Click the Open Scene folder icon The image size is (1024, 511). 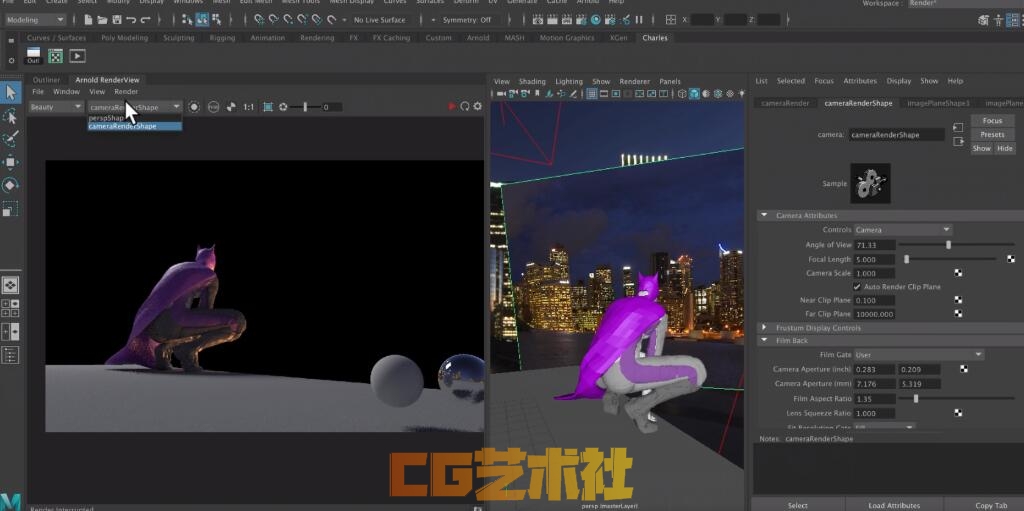coord(103,20)
